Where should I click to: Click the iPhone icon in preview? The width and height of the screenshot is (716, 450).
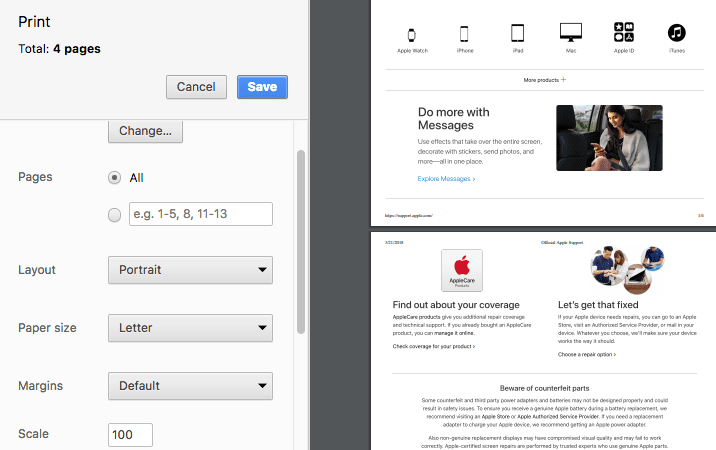464,34
